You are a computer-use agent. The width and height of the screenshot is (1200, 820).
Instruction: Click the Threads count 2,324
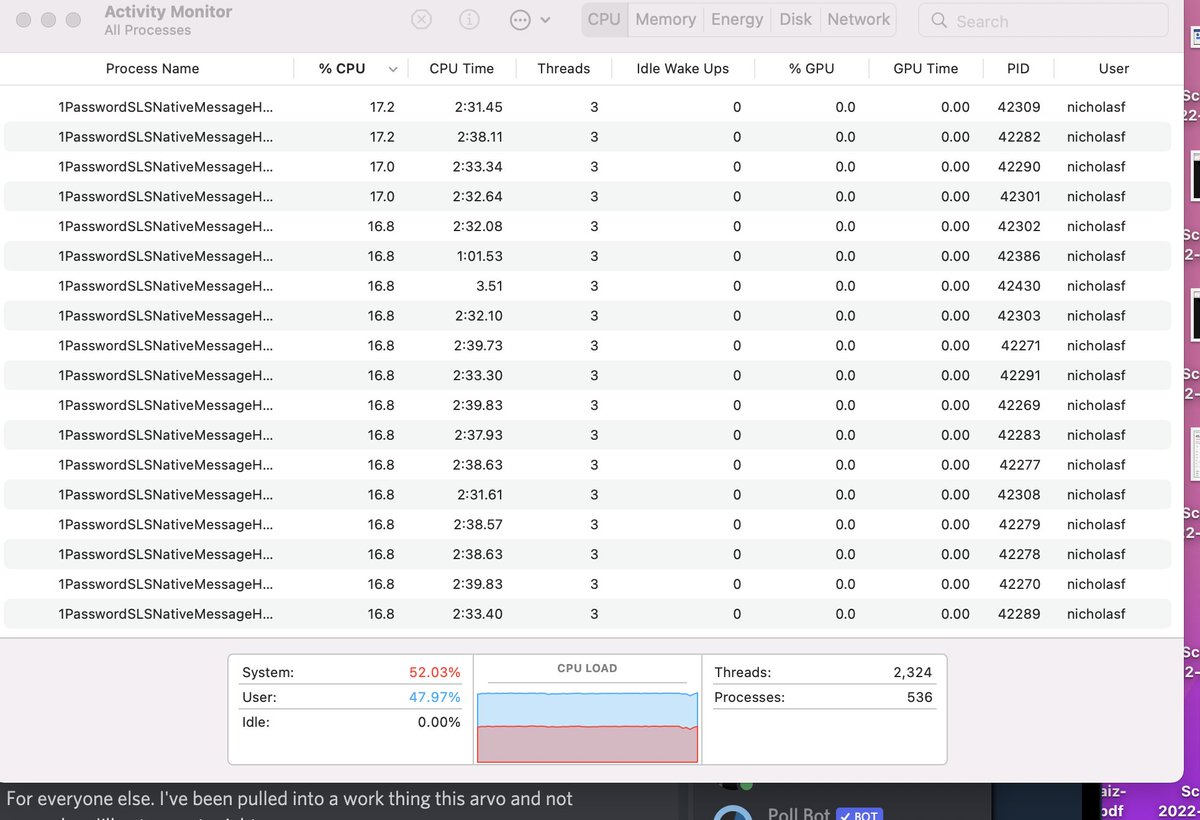(x=912, y=673)
